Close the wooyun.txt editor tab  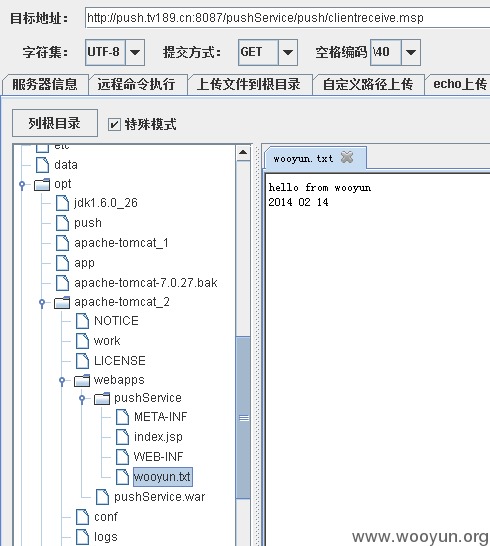coord(347,157)
